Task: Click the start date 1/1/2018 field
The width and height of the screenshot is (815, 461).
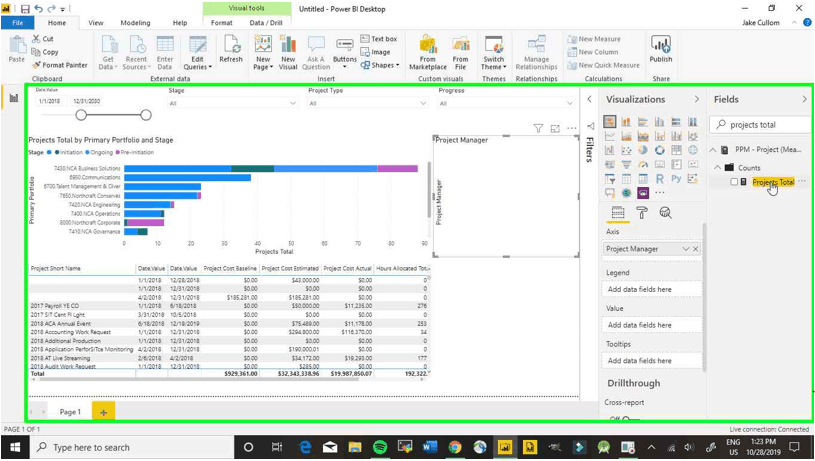Action: pyautogui.click(x=49, y=101)
